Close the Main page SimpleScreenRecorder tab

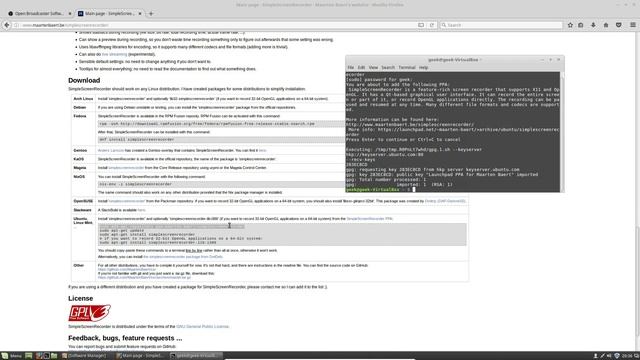click(140, 13)
